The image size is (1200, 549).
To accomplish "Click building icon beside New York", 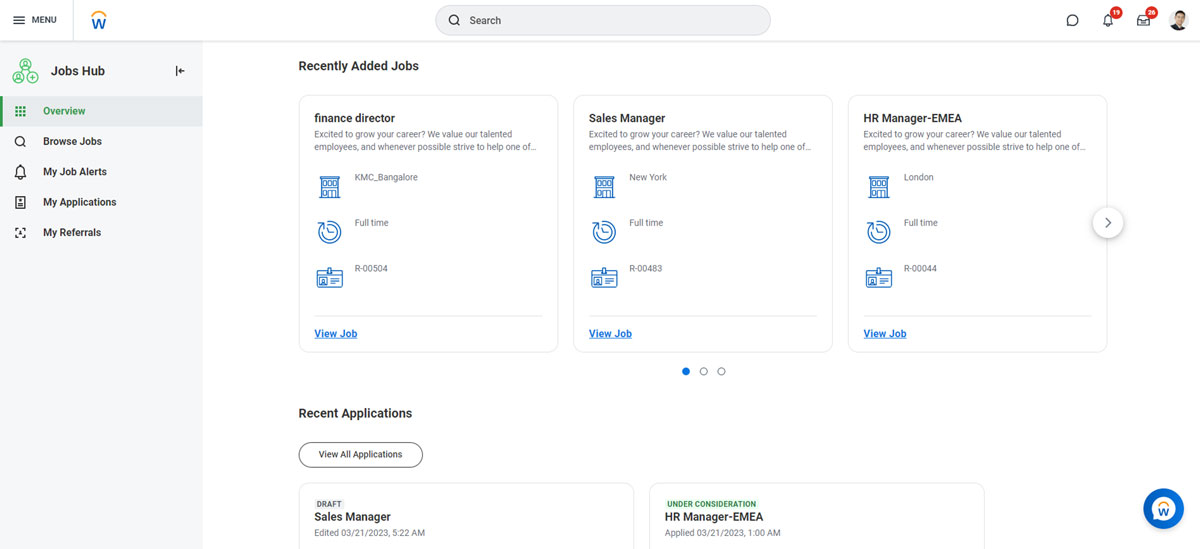I will point(604,186).
